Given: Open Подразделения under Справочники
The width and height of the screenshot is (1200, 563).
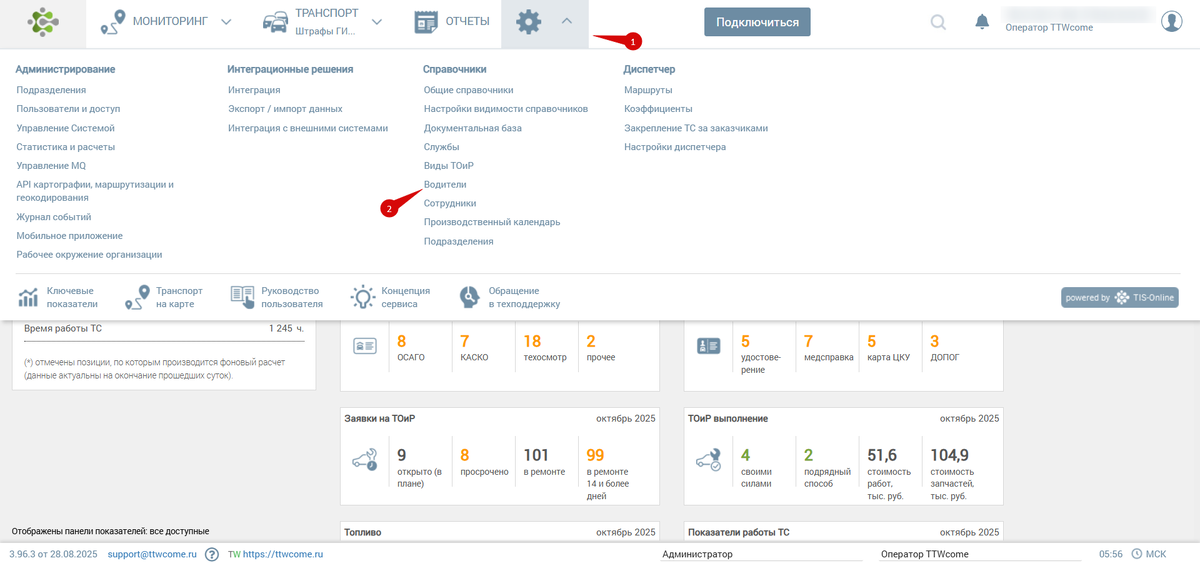Looking at the screenshot, I should coord(459,242).
